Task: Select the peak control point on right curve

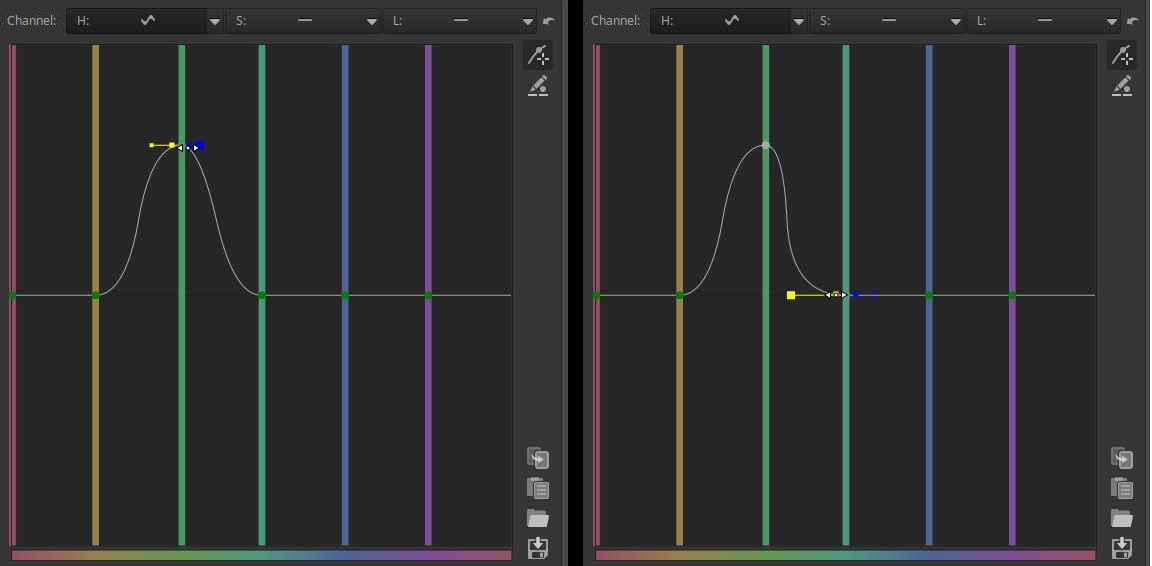Action: pyautogui.click(x=766, y=146)
